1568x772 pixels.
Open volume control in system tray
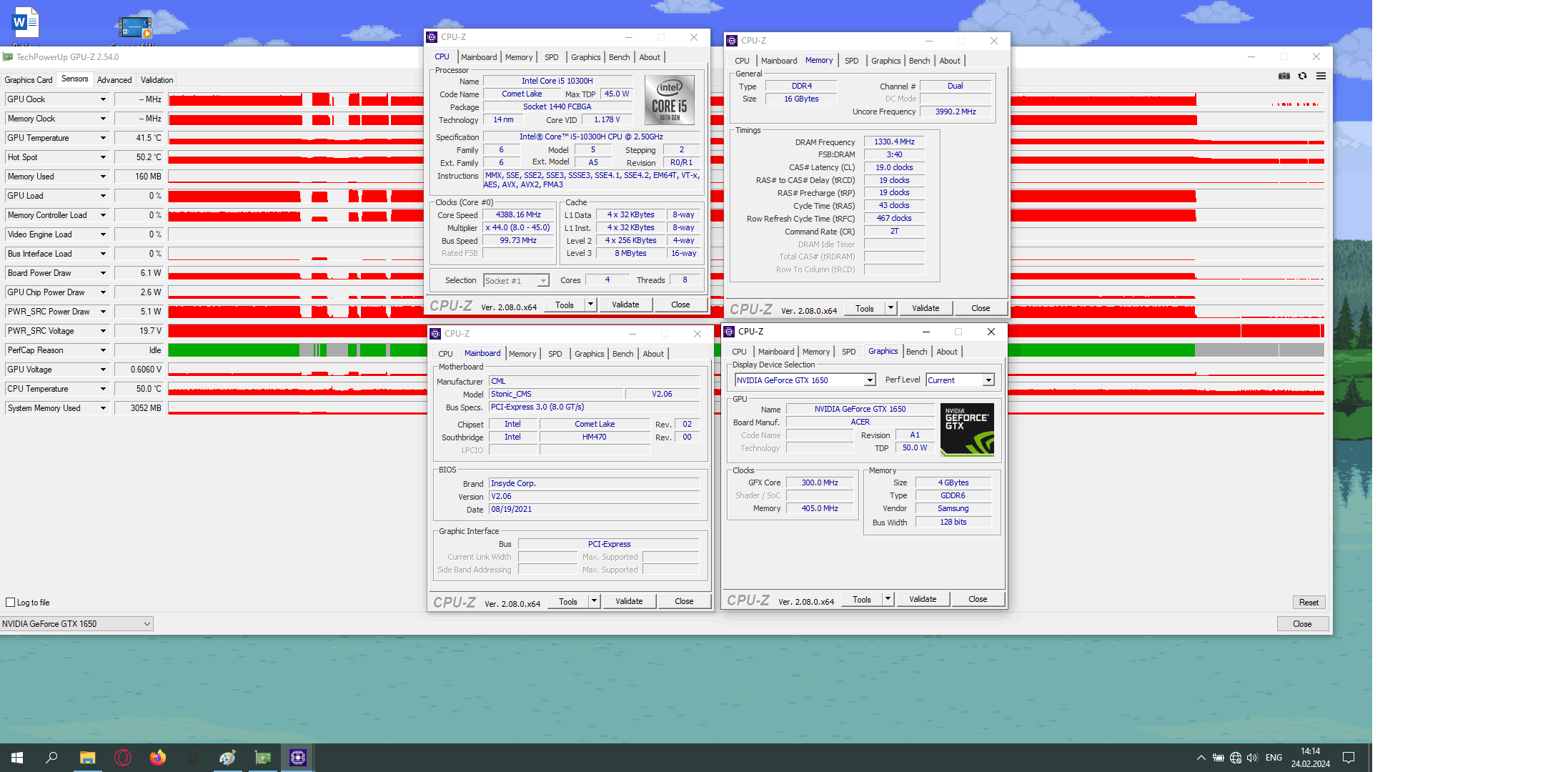pos(1252,758)
